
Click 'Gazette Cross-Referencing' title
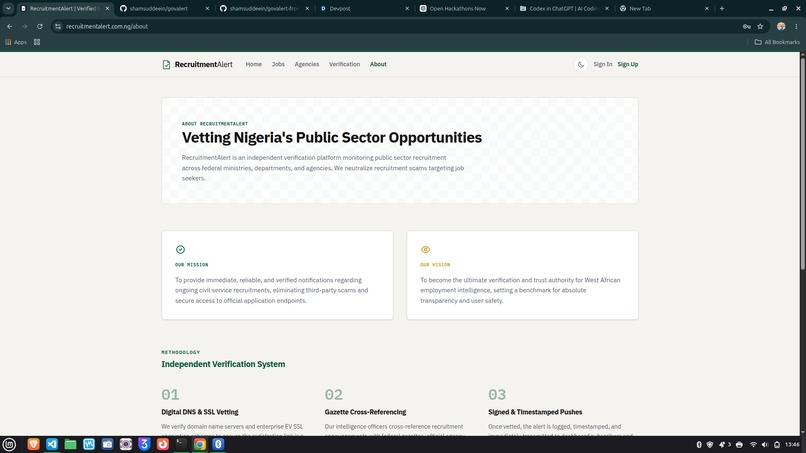coord(365,412)
